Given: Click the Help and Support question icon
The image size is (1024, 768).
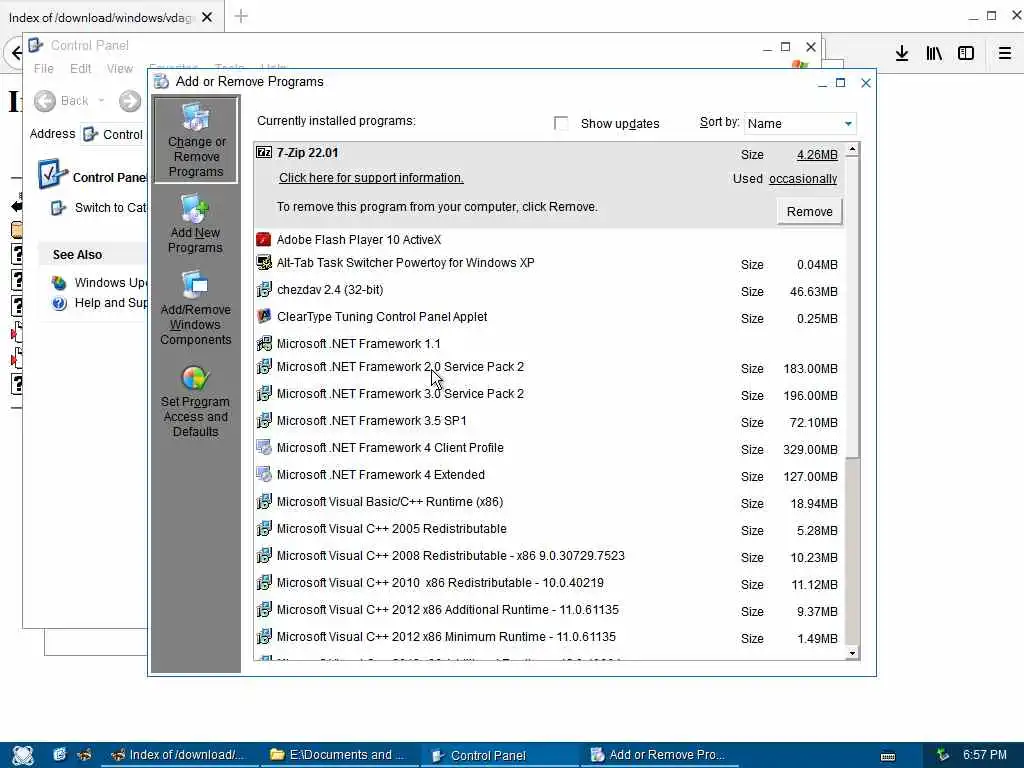Looking at the screenshot, I should 59,303.
